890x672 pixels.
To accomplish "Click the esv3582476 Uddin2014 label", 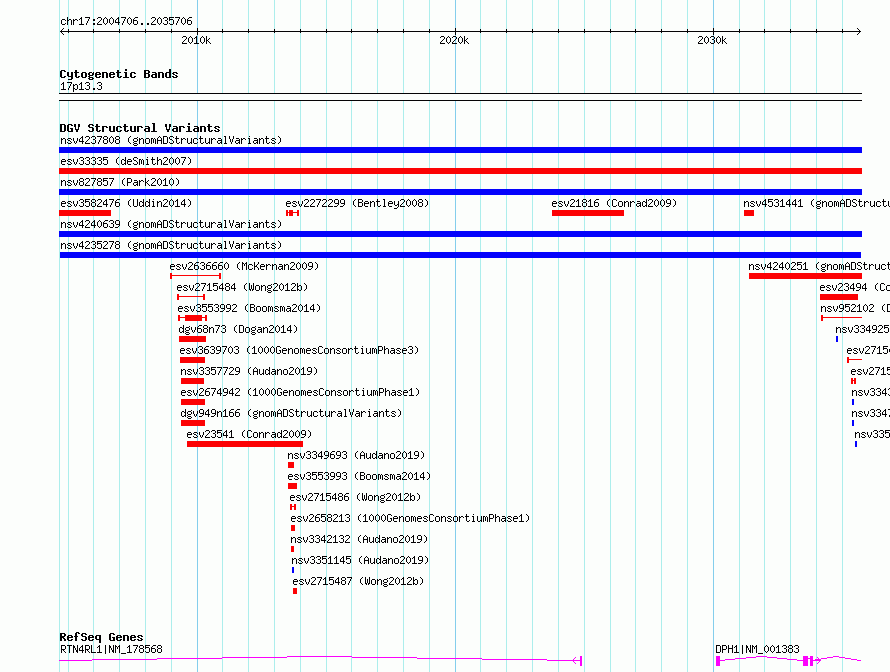I will click(x=126, y=203).
